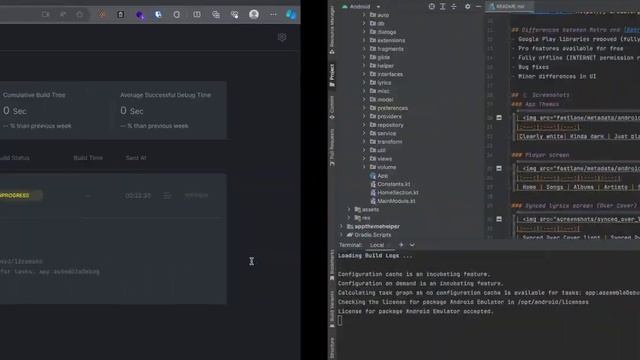Open the build logs icon in the build row
Image resolution: width=640 pixels, height=360 pixels.
[167, 196]
